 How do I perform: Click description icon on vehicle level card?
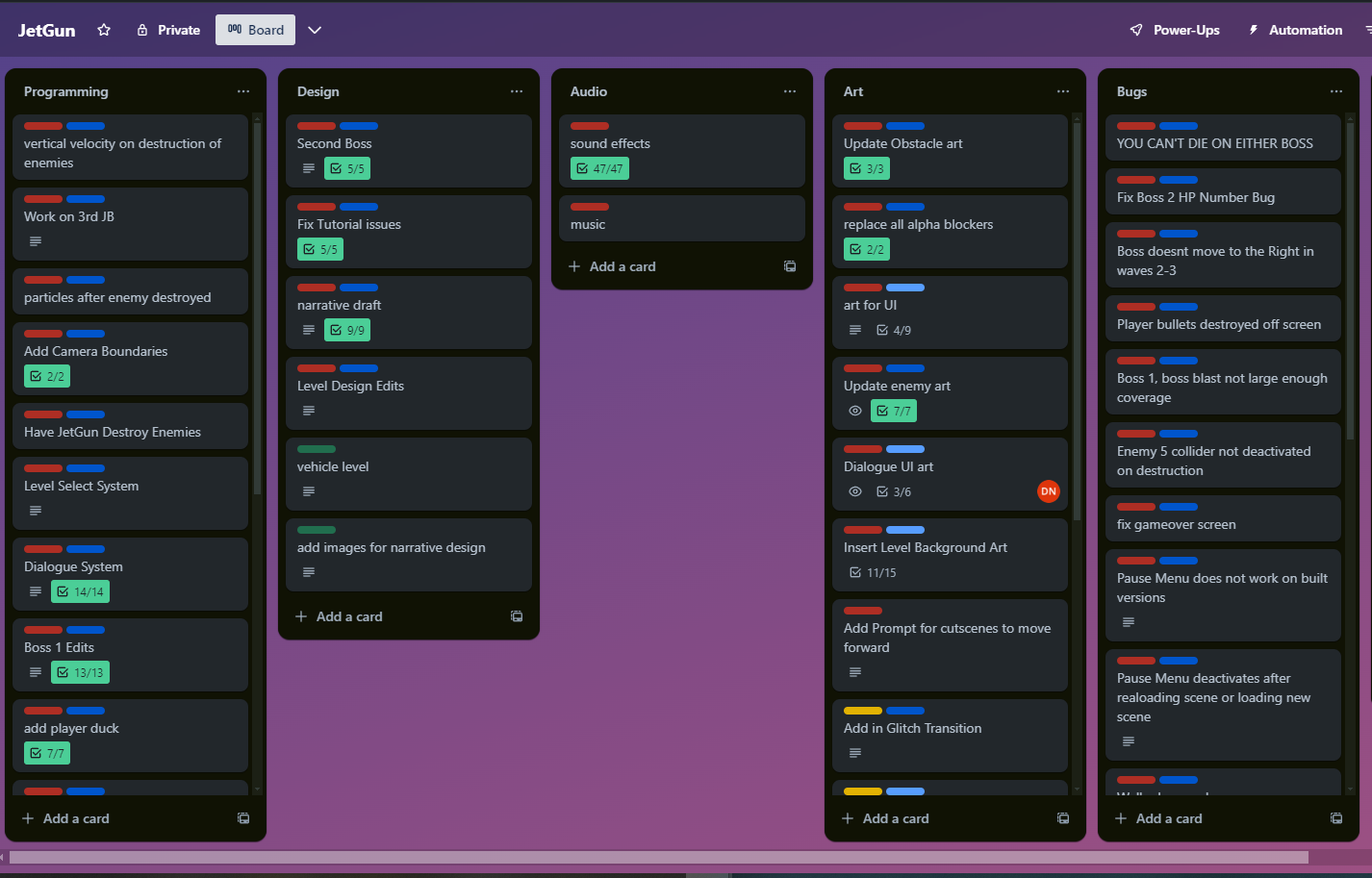pos(309,491)
